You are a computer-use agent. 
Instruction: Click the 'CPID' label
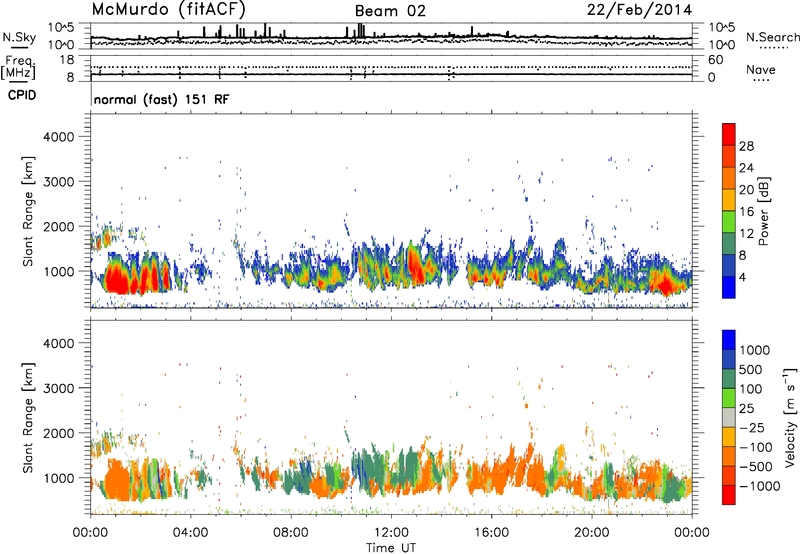22,95
